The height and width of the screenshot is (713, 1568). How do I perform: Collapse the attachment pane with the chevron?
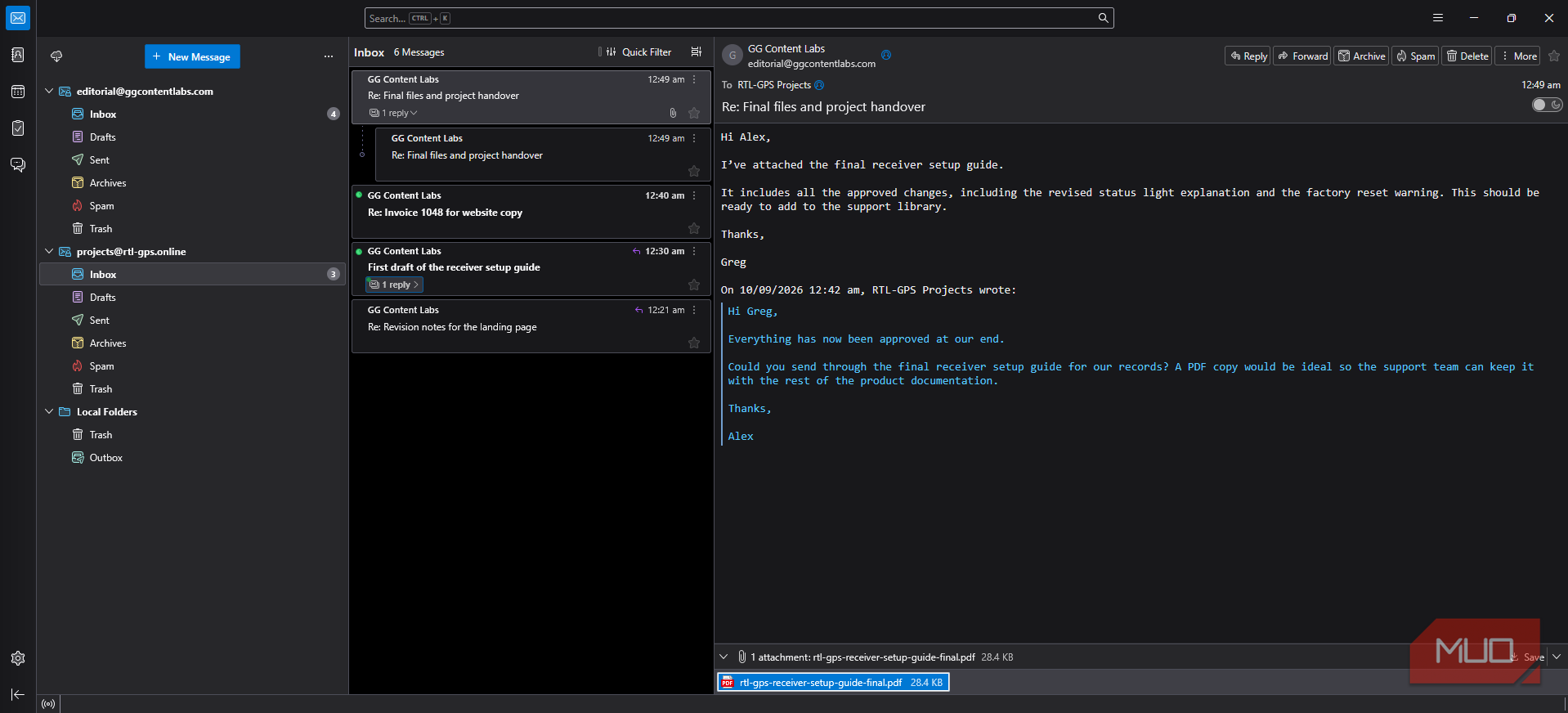tap(724, 657)
